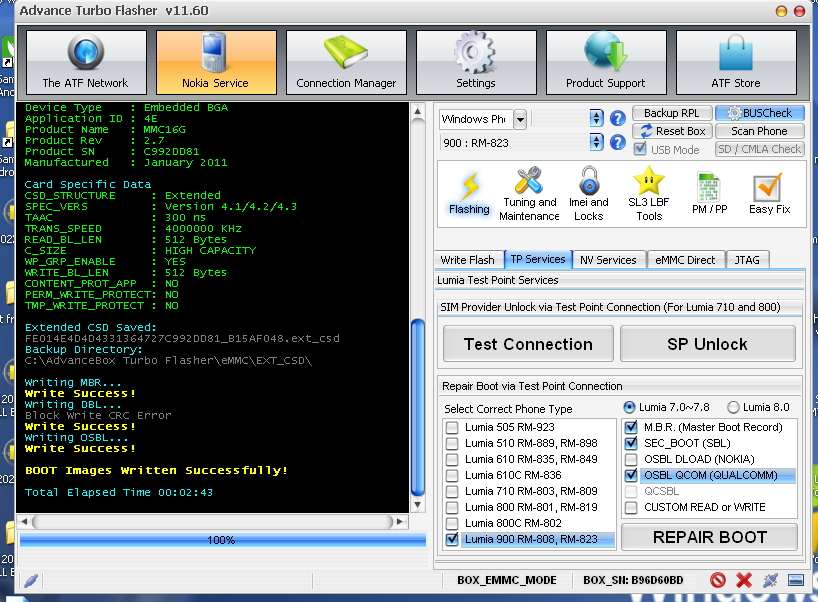Expand the Windows Phone platform dropdown
Image resolution: width=818 pixels, height=602 pixels.
pyautogui.click(x=520, y=119)
